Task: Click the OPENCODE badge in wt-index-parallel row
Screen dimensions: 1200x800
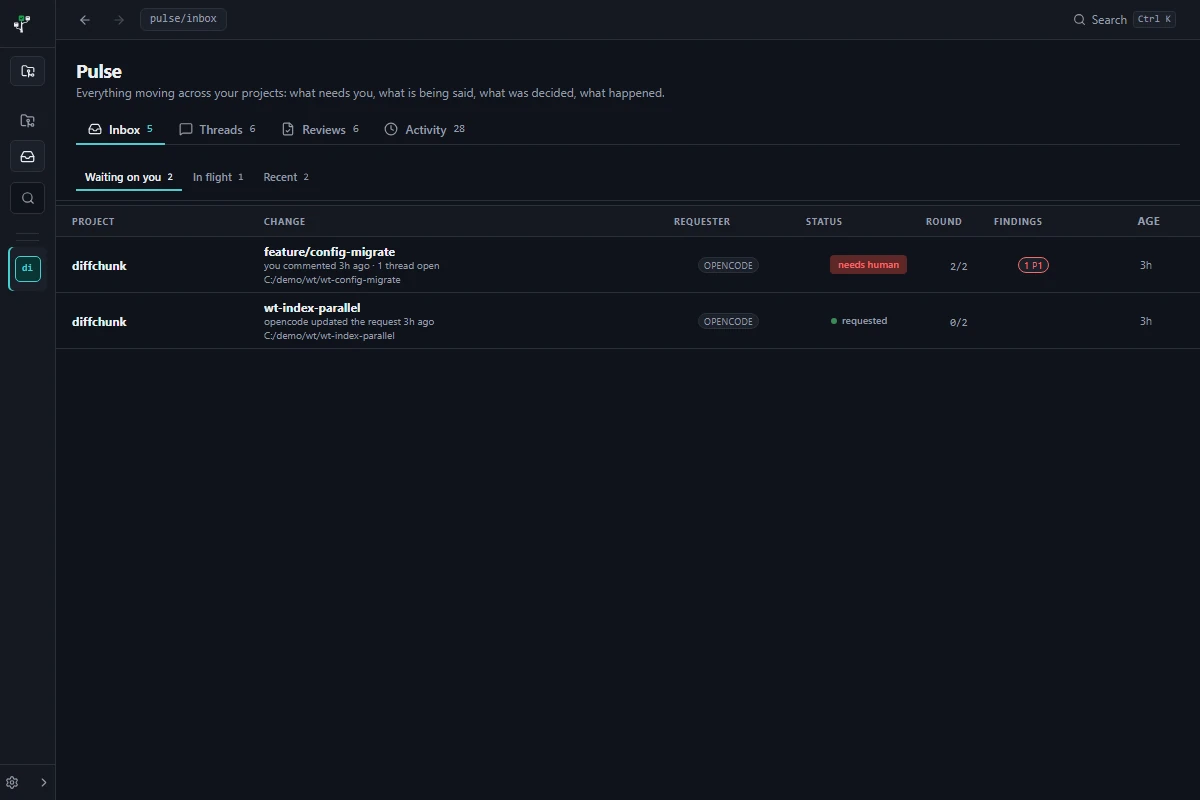Action: tap(728, 321)
